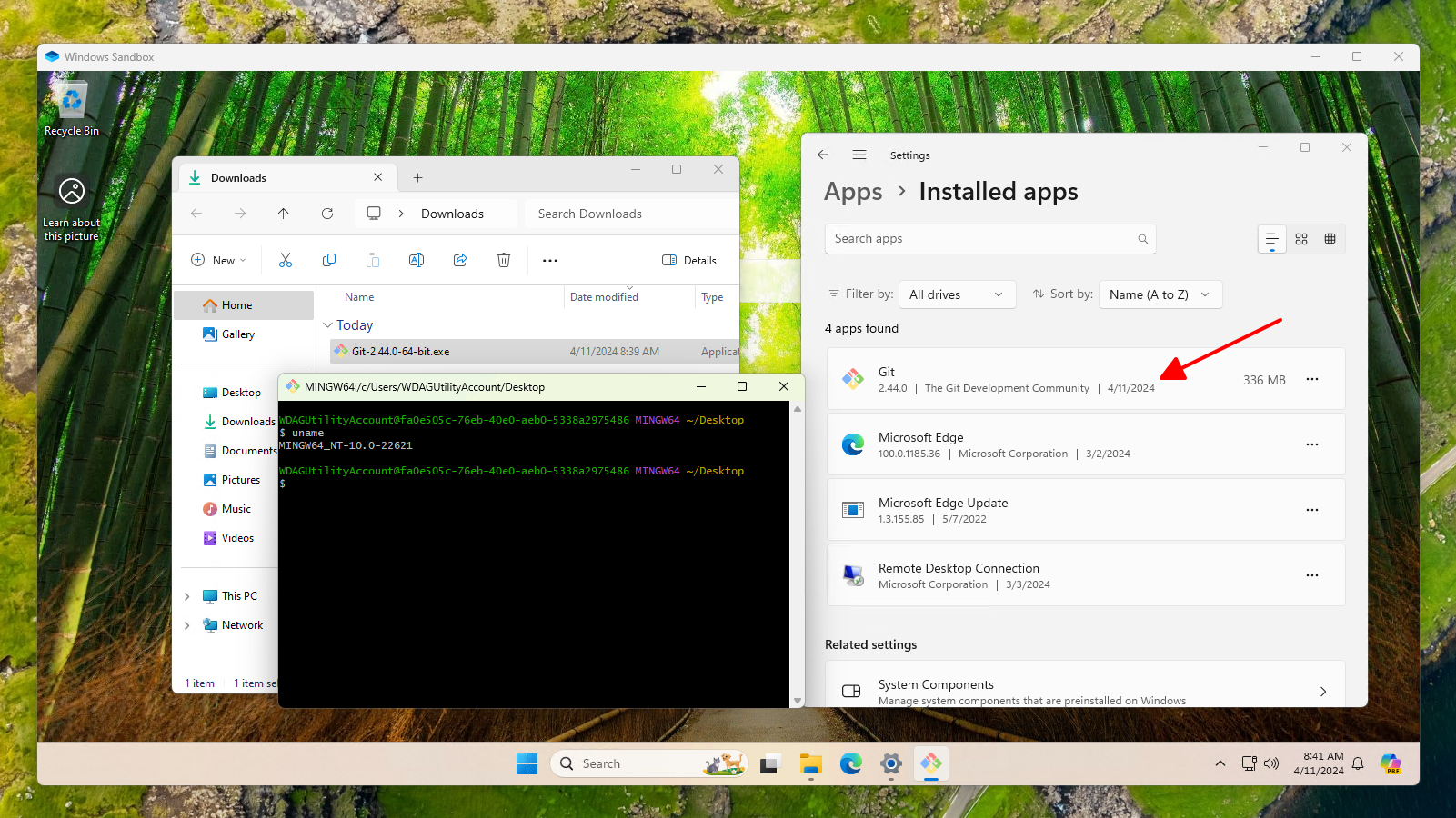The width and height of the screenshot is (1456, 818).
Task: Show hidden system tray icons
Action: click(x=1220, y=763)
